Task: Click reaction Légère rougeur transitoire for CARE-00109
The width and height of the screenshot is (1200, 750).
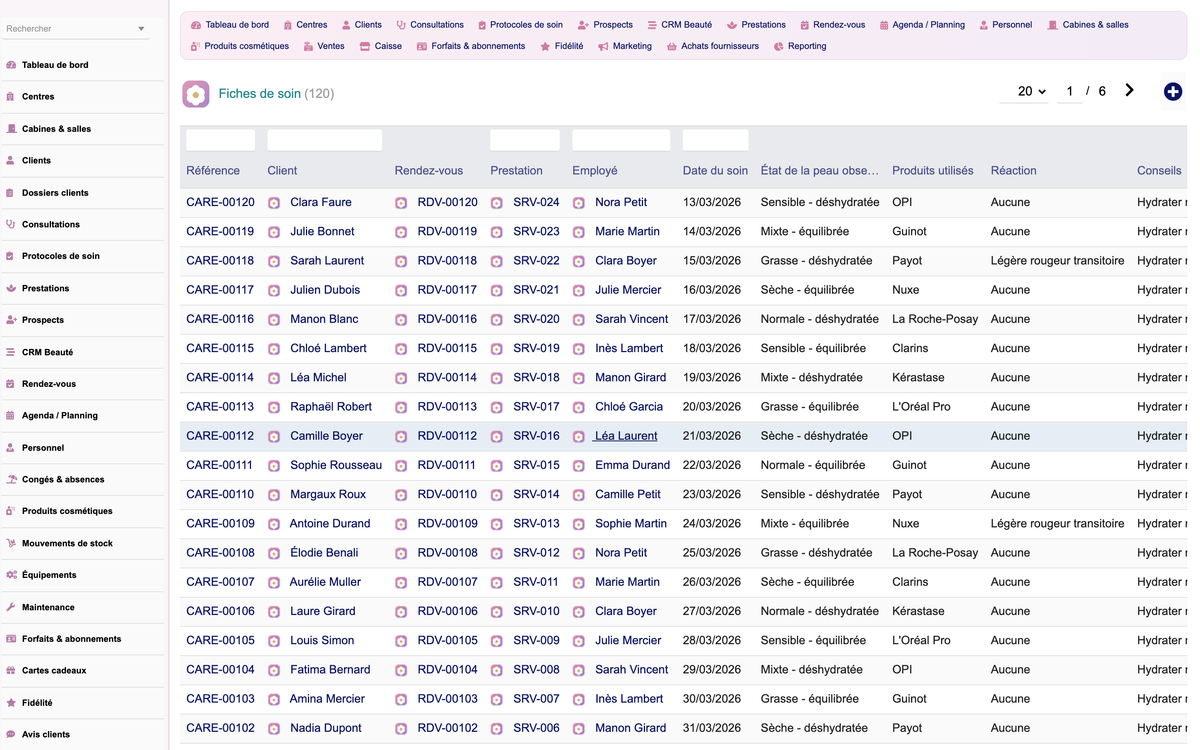Action: (1057, 524)
